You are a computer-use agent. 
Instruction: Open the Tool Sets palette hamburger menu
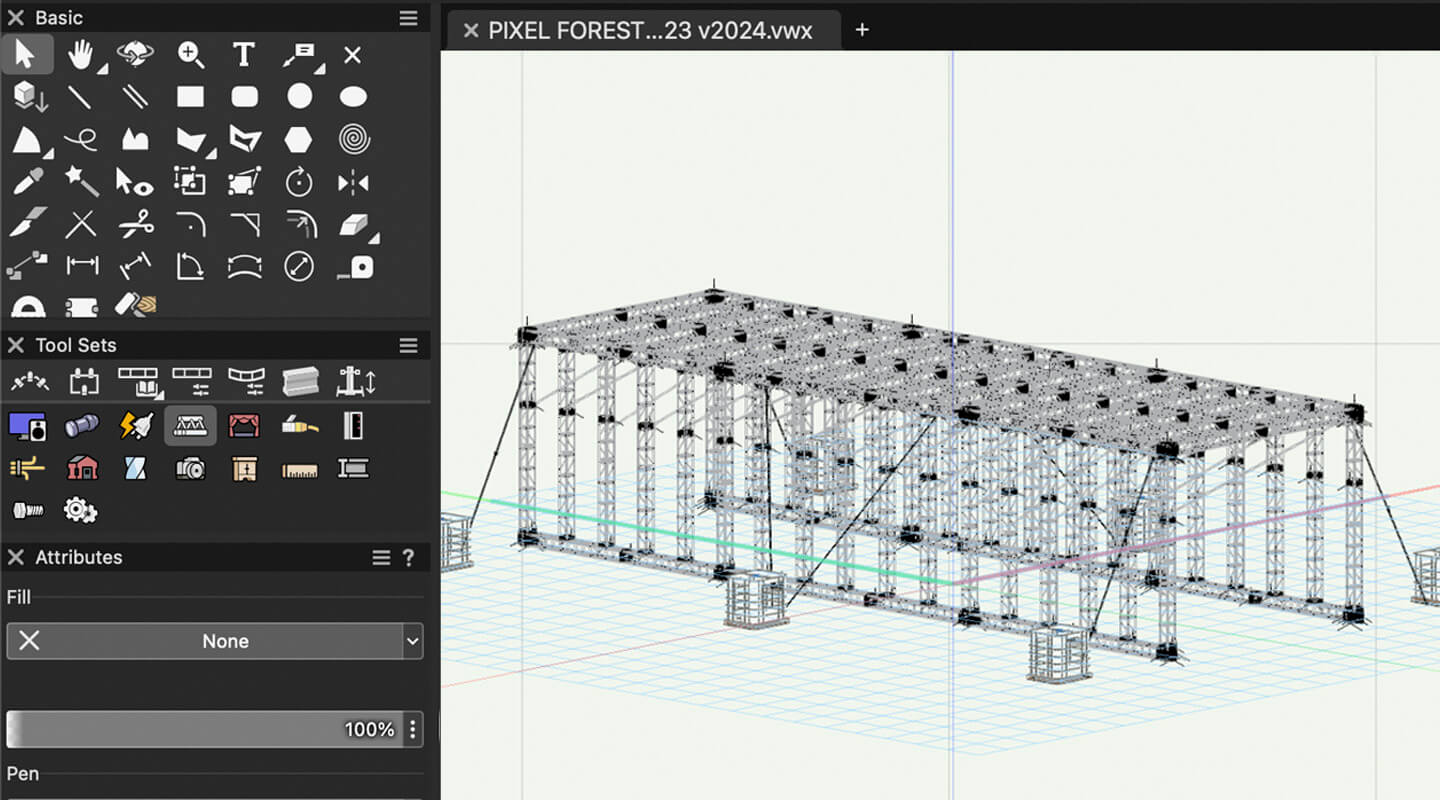[408, 345]
